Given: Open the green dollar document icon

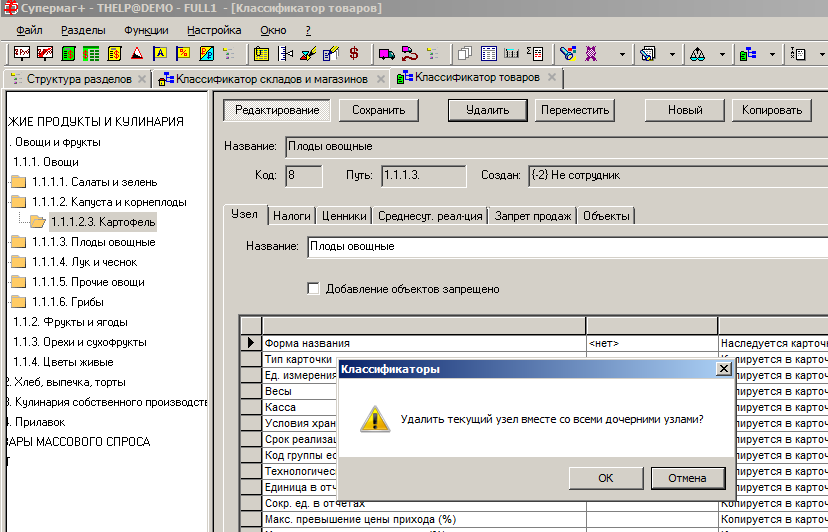Looking at the screenshot, I should (x=68, y=53).
